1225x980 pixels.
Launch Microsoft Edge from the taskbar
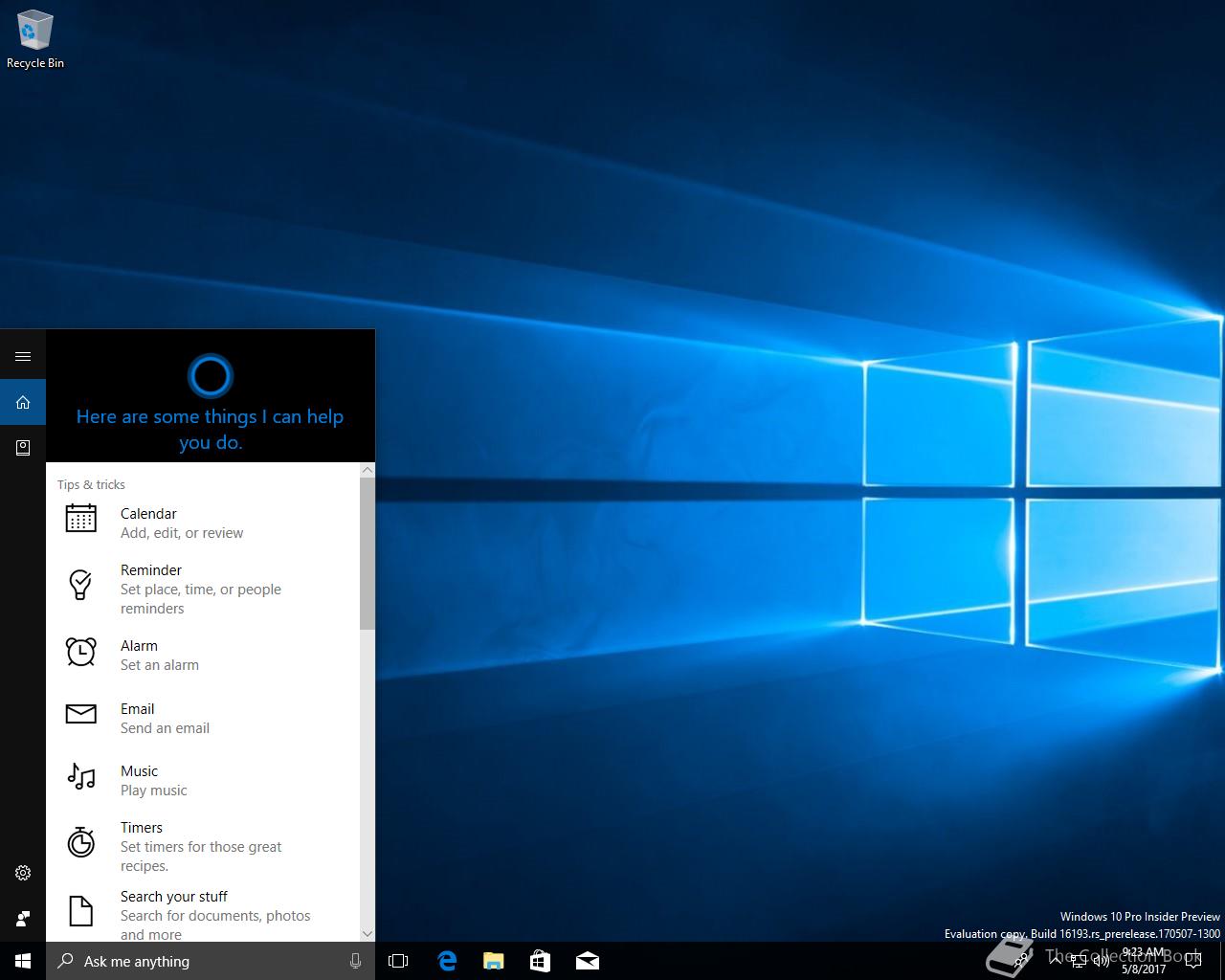(447, 961)
